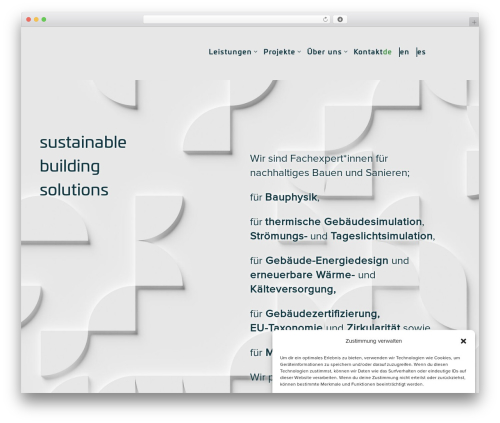
Task: Switch language to Spanish 'es'
Action: [x=421, y=52]
